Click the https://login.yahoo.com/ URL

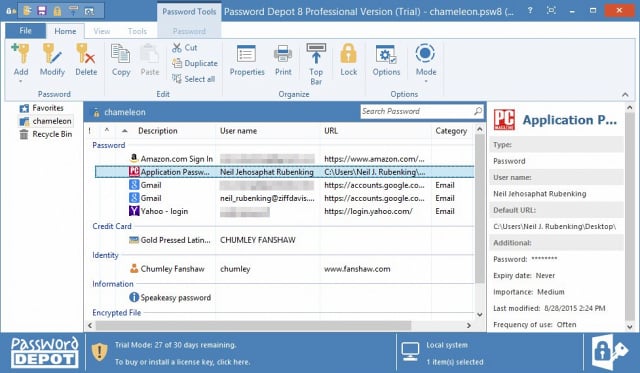(x=368, y=211)
